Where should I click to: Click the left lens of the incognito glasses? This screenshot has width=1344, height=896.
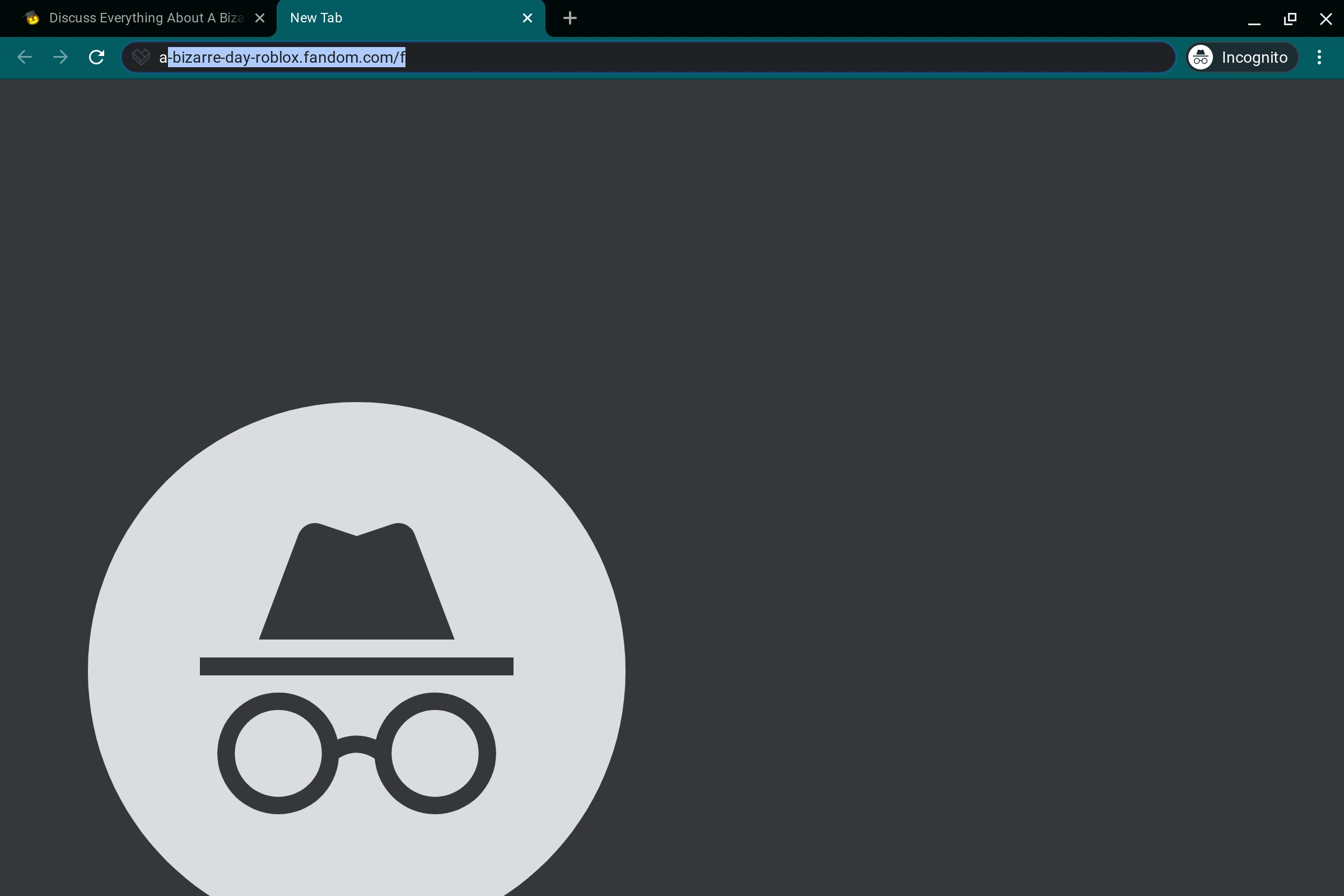(278, 753)
